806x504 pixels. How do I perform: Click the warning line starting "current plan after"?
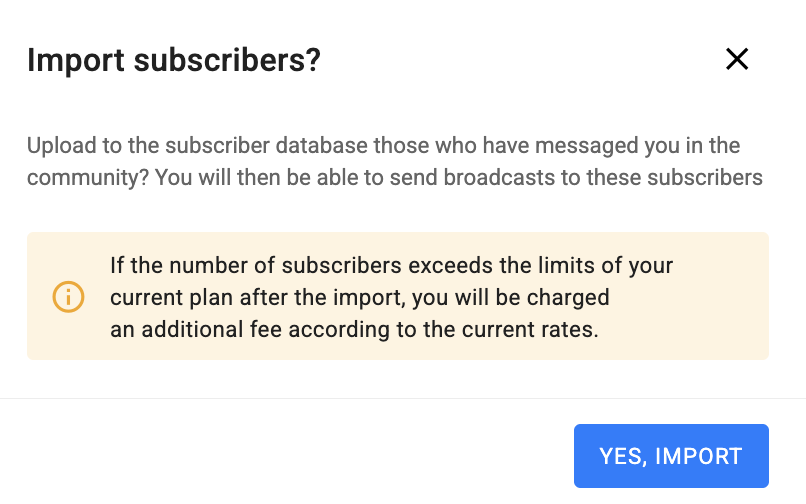[x=359, y=298]
